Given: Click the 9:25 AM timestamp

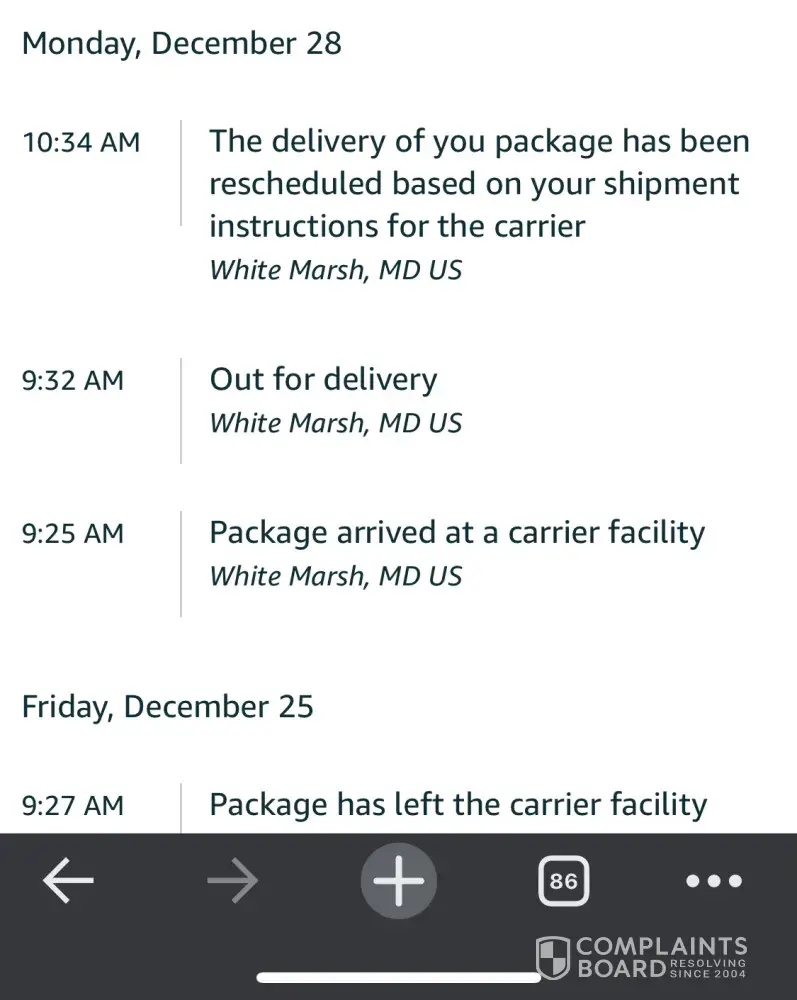Looking at the screenshot, I should point(73,533).
